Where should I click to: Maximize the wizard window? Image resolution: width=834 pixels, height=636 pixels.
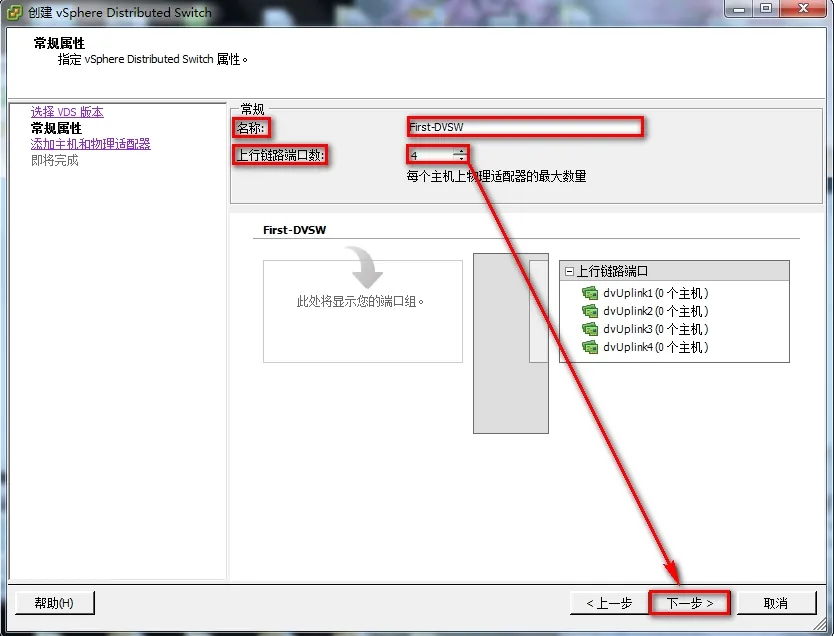pyautogui.click(x=766, y=9)
